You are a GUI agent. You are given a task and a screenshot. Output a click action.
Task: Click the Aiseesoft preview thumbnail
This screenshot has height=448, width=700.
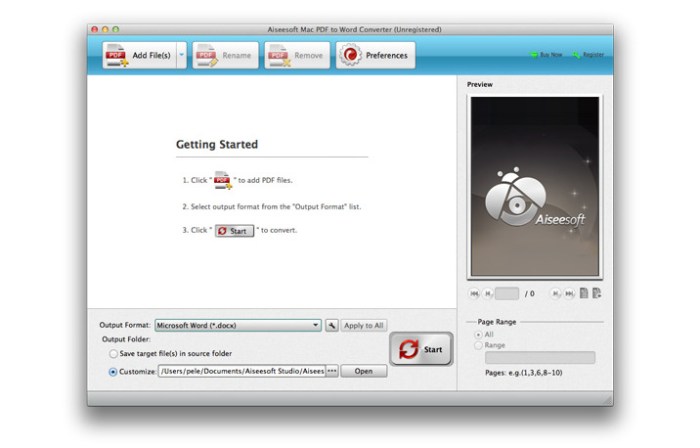point(535,187)
